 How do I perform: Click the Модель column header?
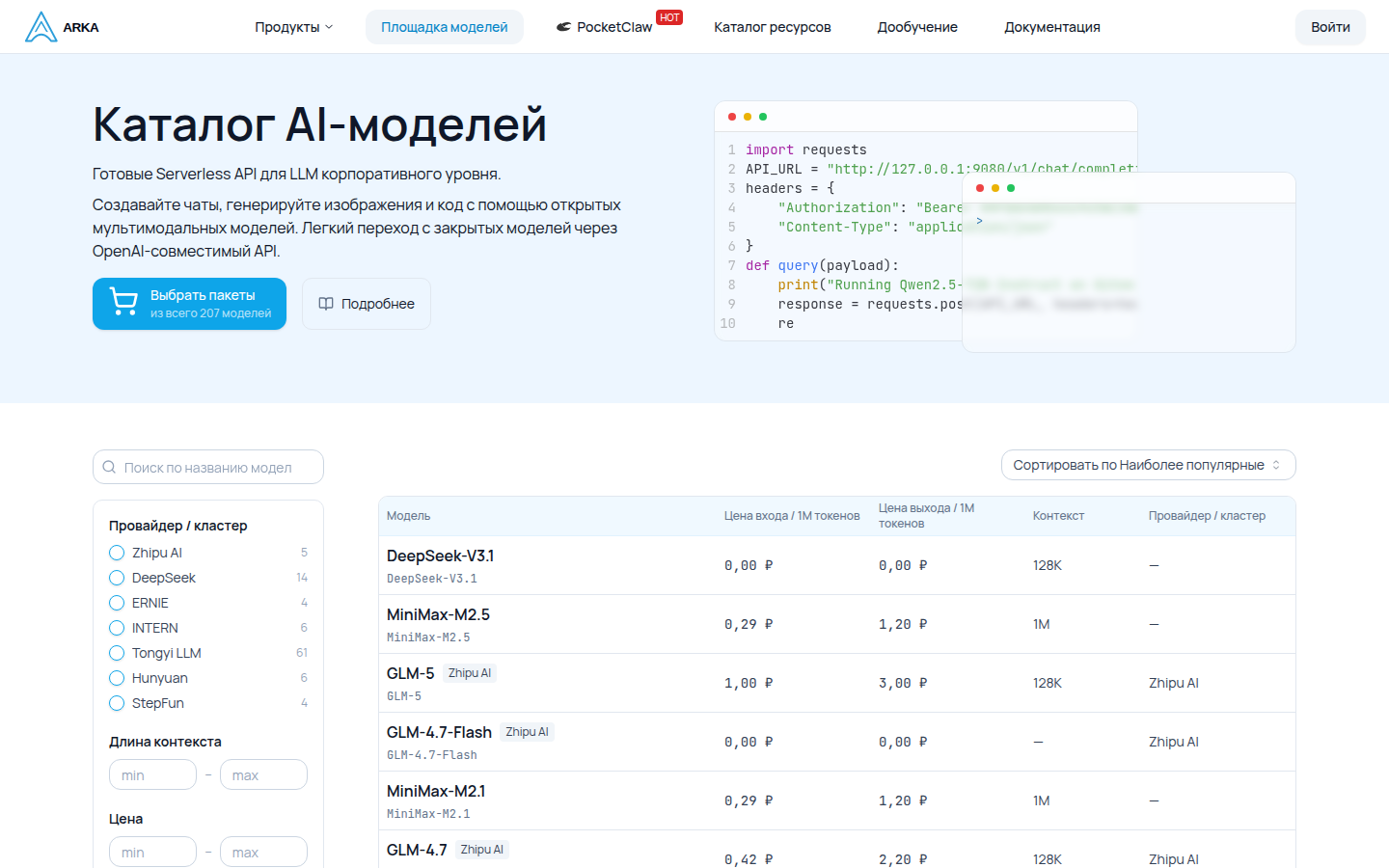[x=409, y=516]
